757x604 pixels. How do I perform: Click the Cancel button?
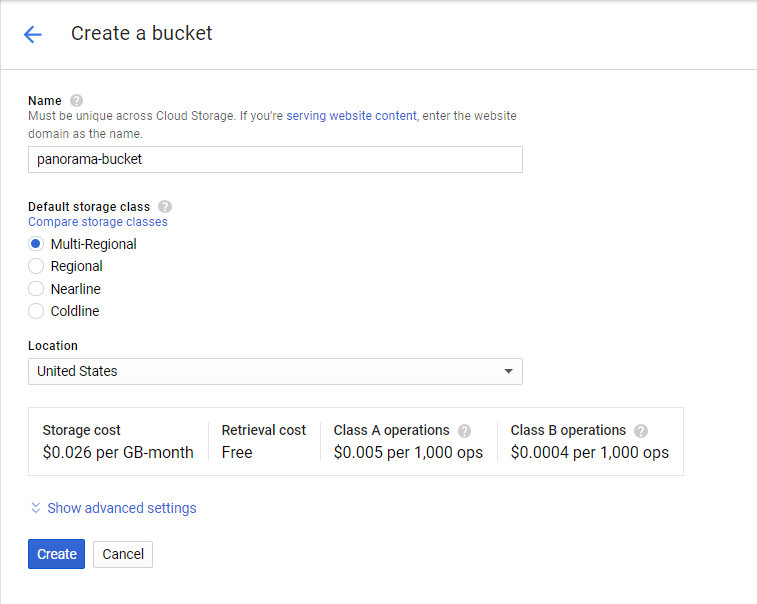[x=123, y=554]
